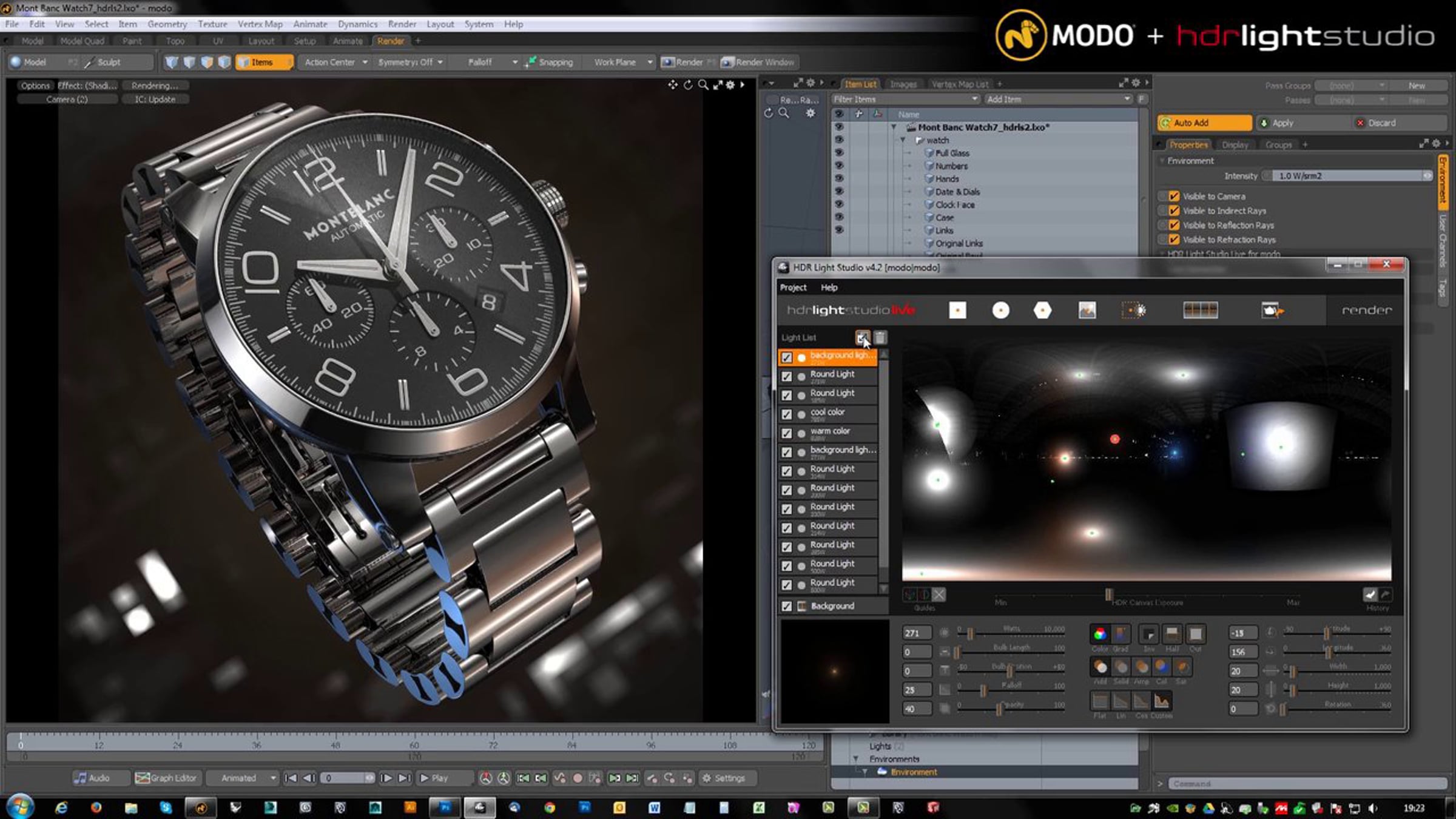Toggle the Background layer checkbox
Viewport: 1456px width, 819px height.
pyautogui.click(x=786, y=606)
